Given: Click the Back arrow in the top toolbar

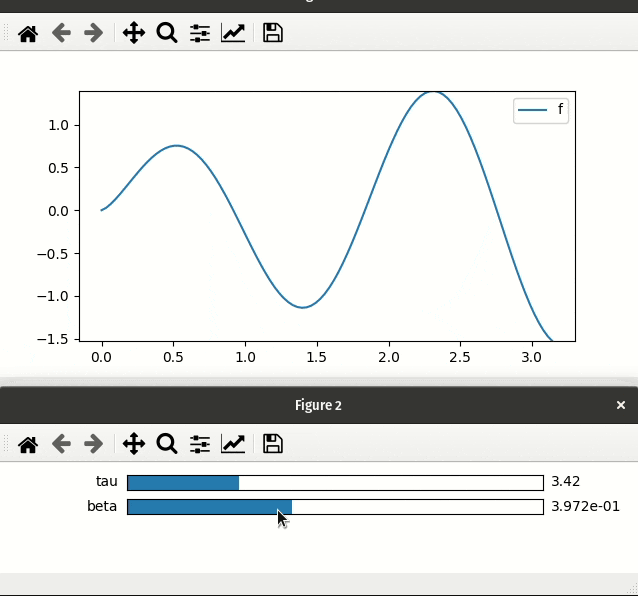Looking at the screenshot, I should [62, 33].
